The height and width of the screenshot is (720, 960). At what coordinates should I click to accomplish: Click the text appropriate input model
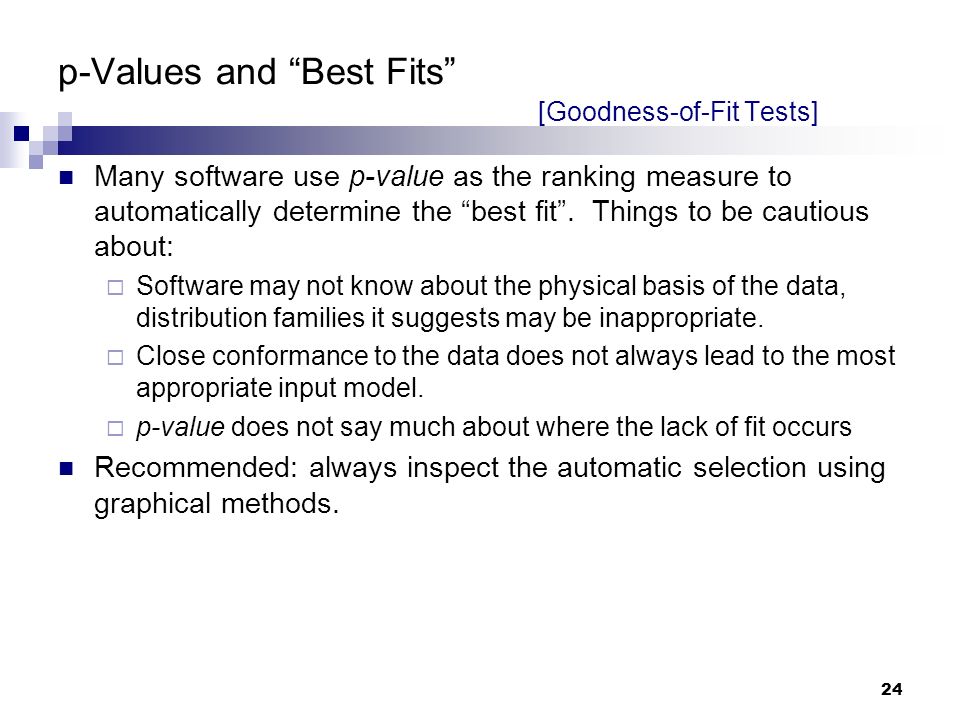pos(280,389)
